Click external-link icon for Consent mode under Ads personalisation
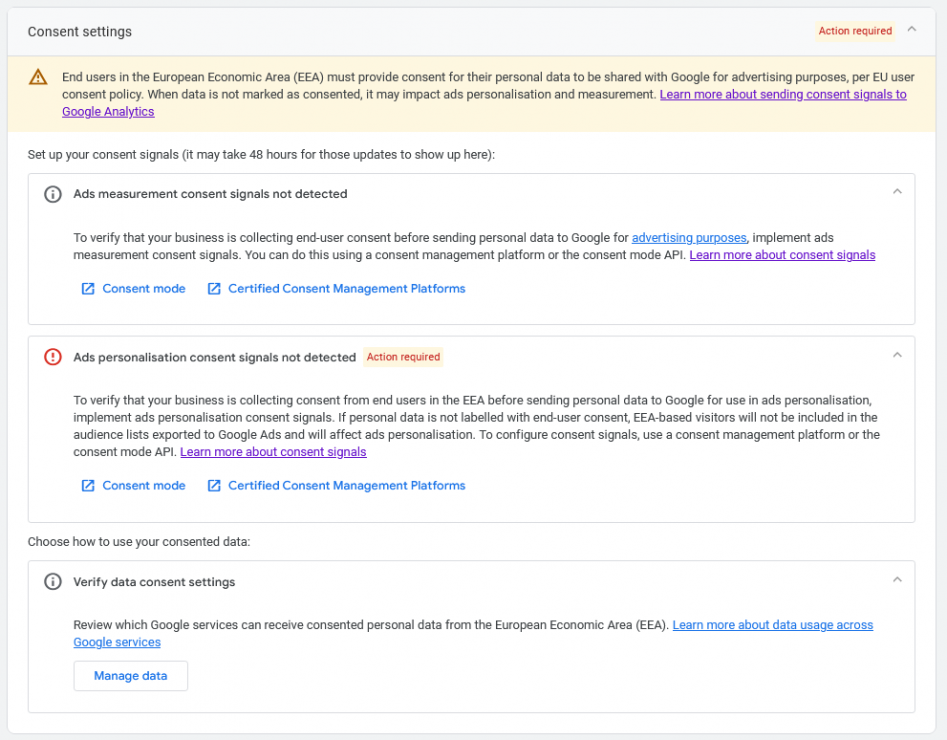 coord(88,486)
